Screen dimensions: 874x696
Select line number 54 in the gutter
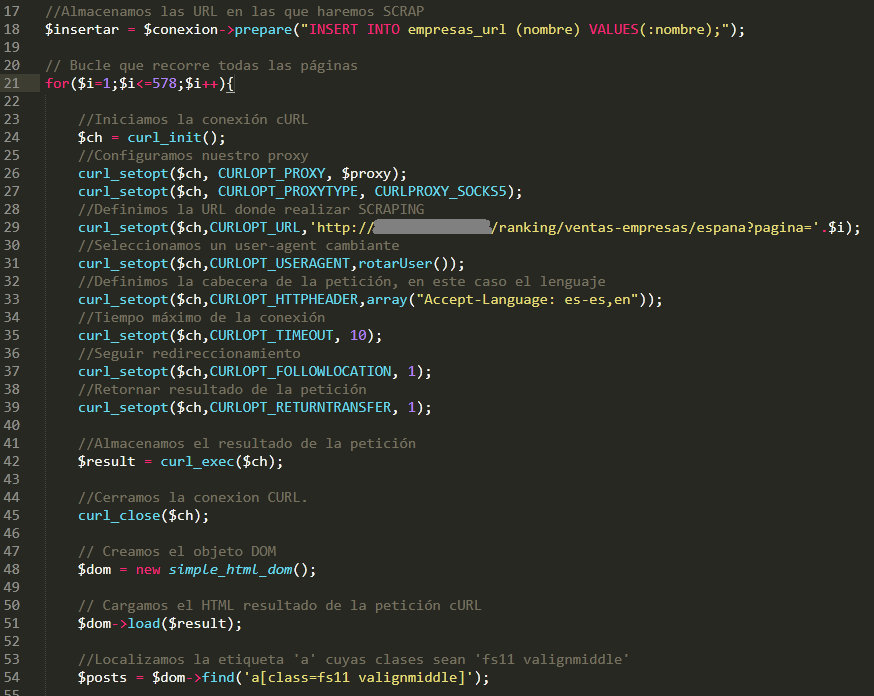coord(12,677)
